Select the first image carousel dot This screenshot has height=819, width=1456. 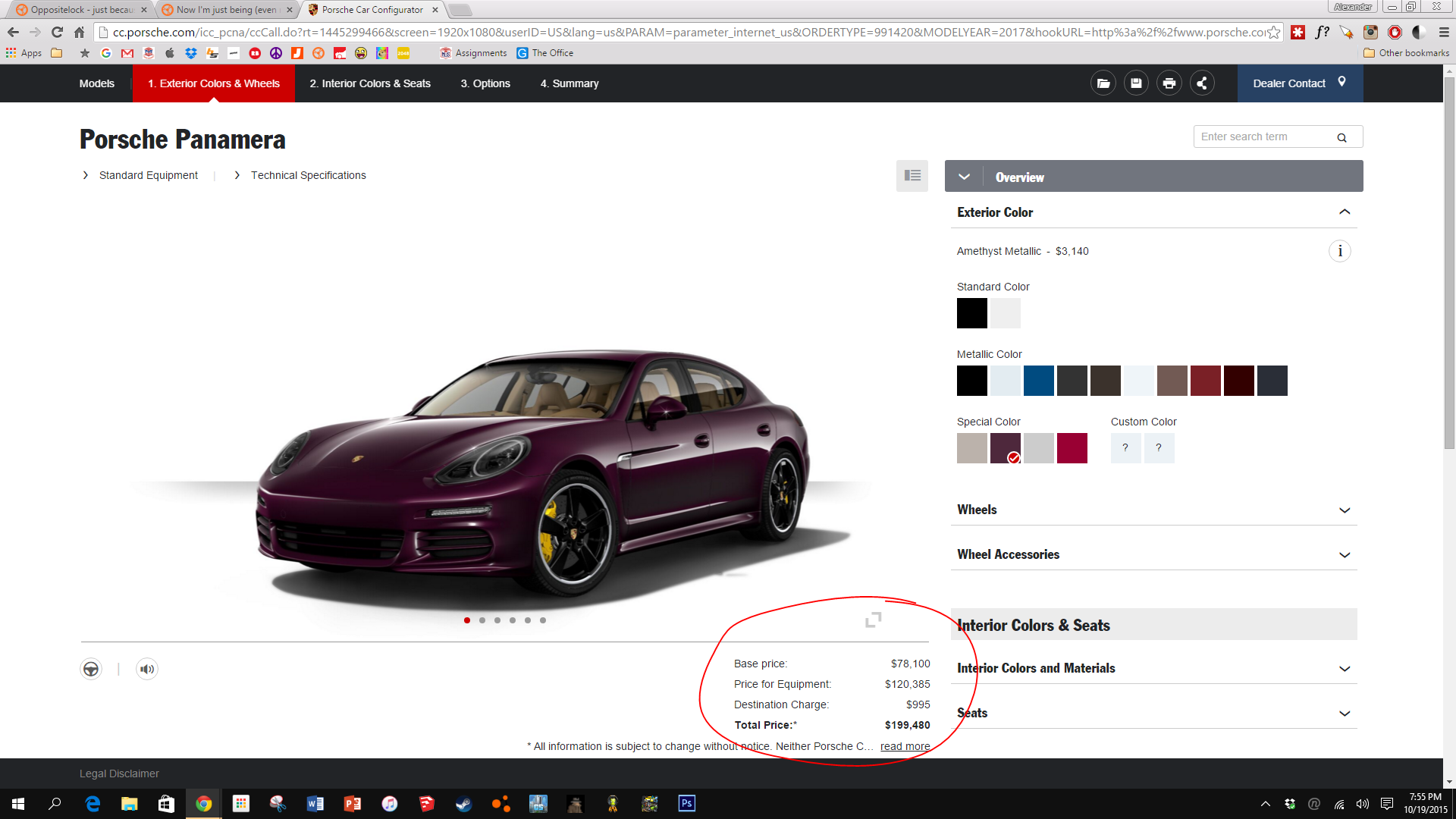467,620
